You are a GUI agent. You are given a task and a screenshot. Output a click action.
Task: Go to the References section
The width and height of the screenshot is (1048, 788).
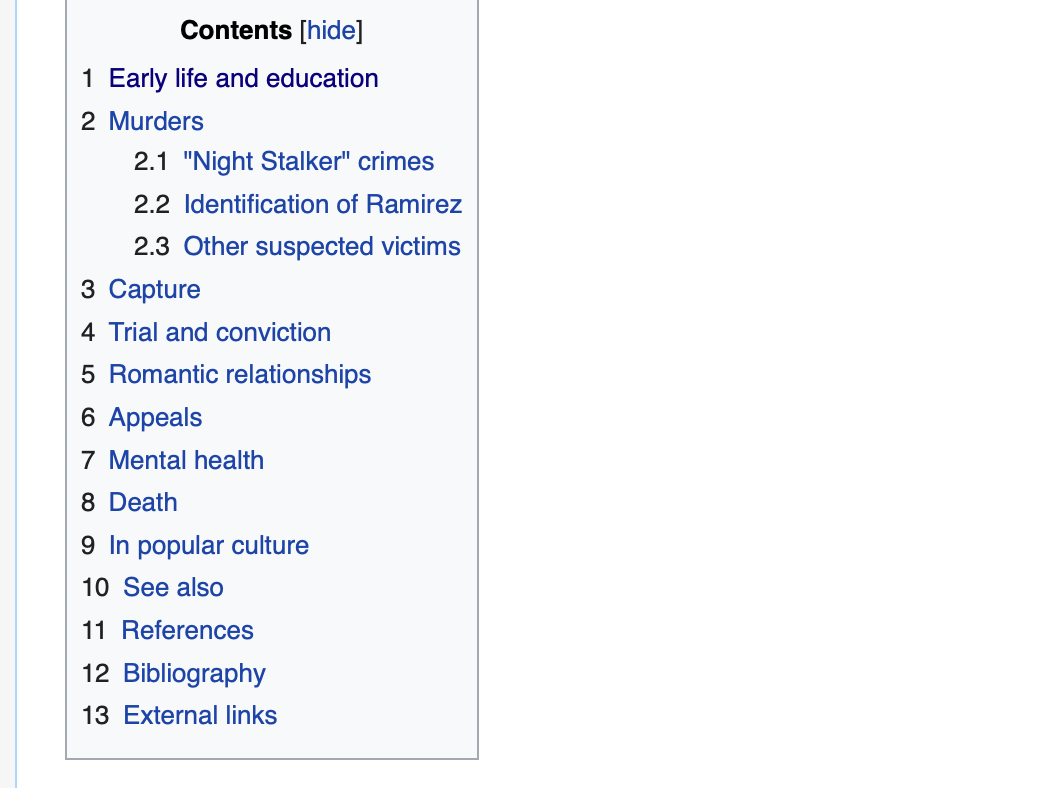pos(187,631)
